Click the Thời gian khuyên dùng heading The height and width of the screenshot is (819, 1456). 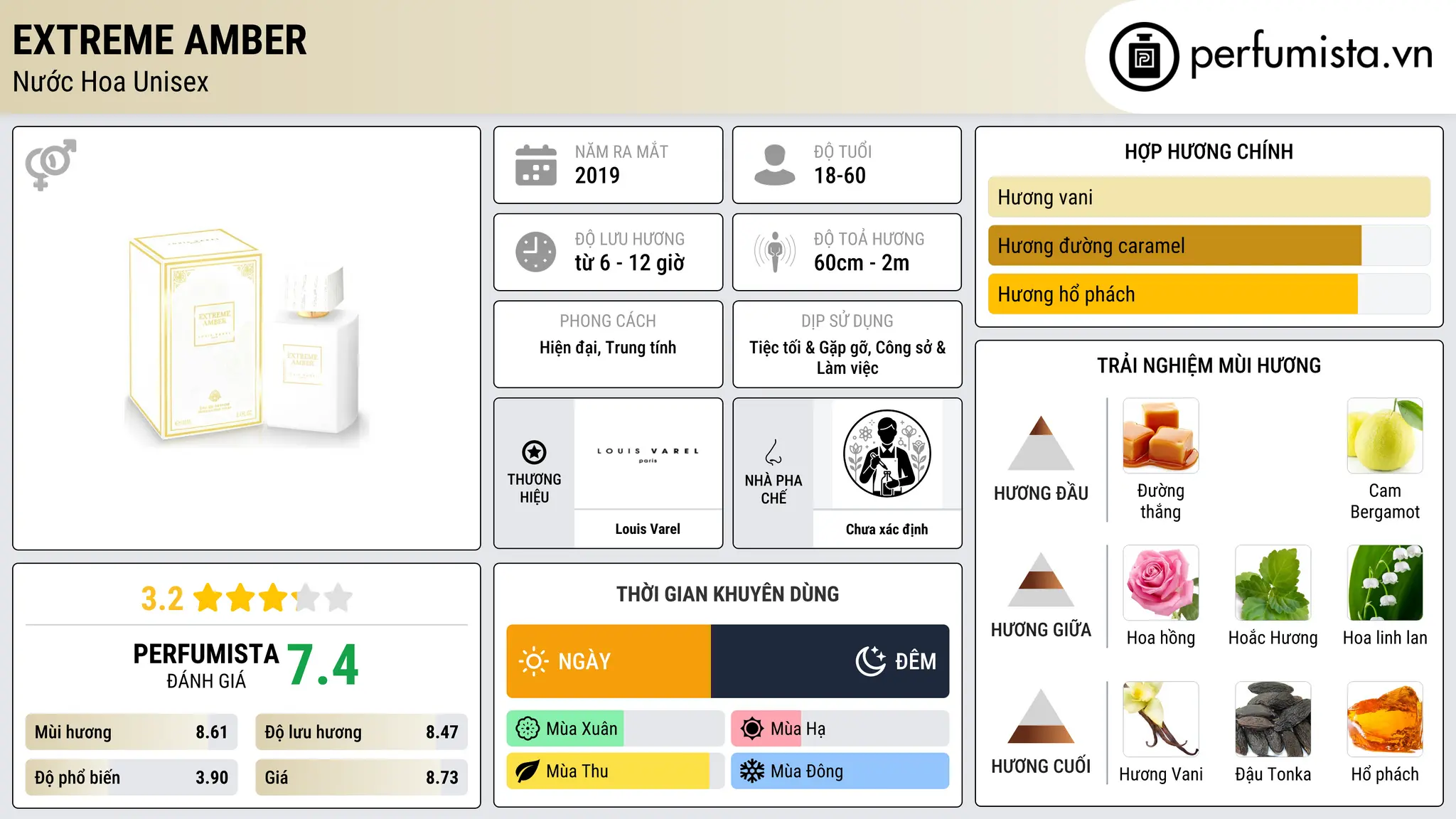(727, 594)
